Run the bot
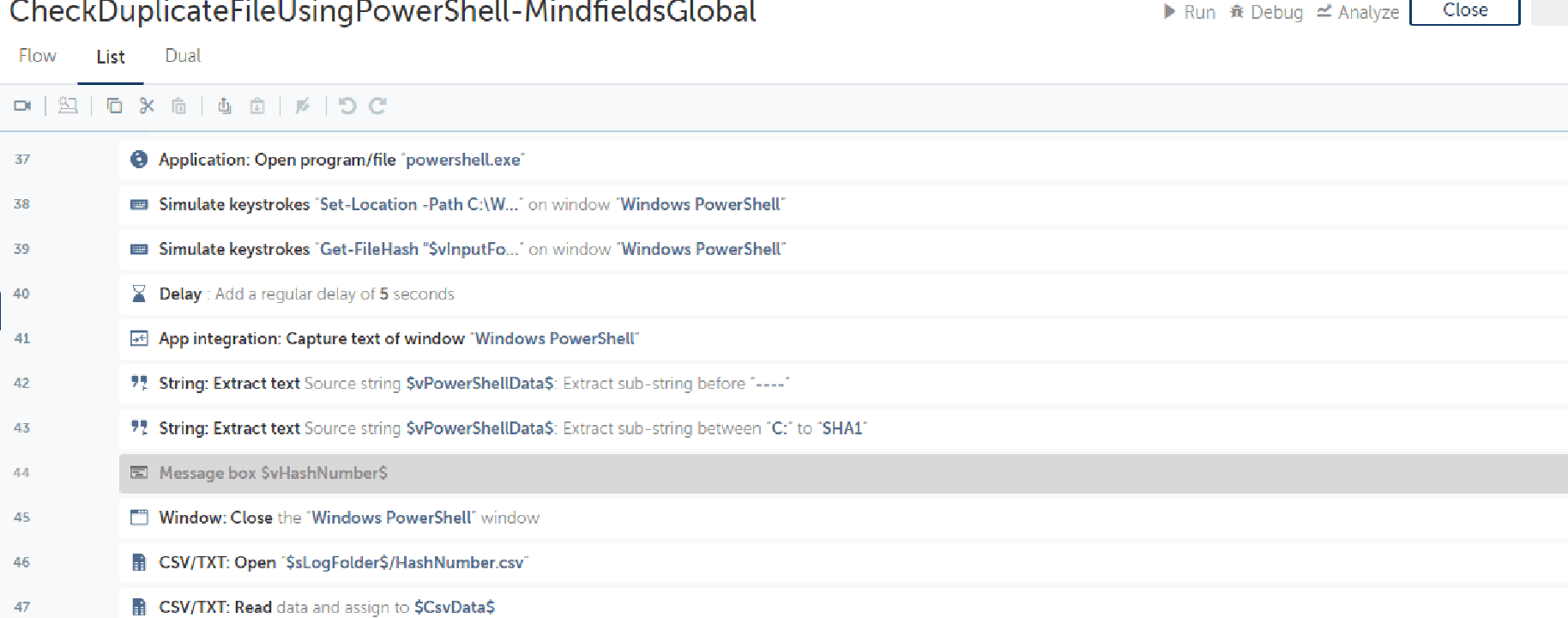Screen dimensions: 1568x618 (x=1190, y=12)
